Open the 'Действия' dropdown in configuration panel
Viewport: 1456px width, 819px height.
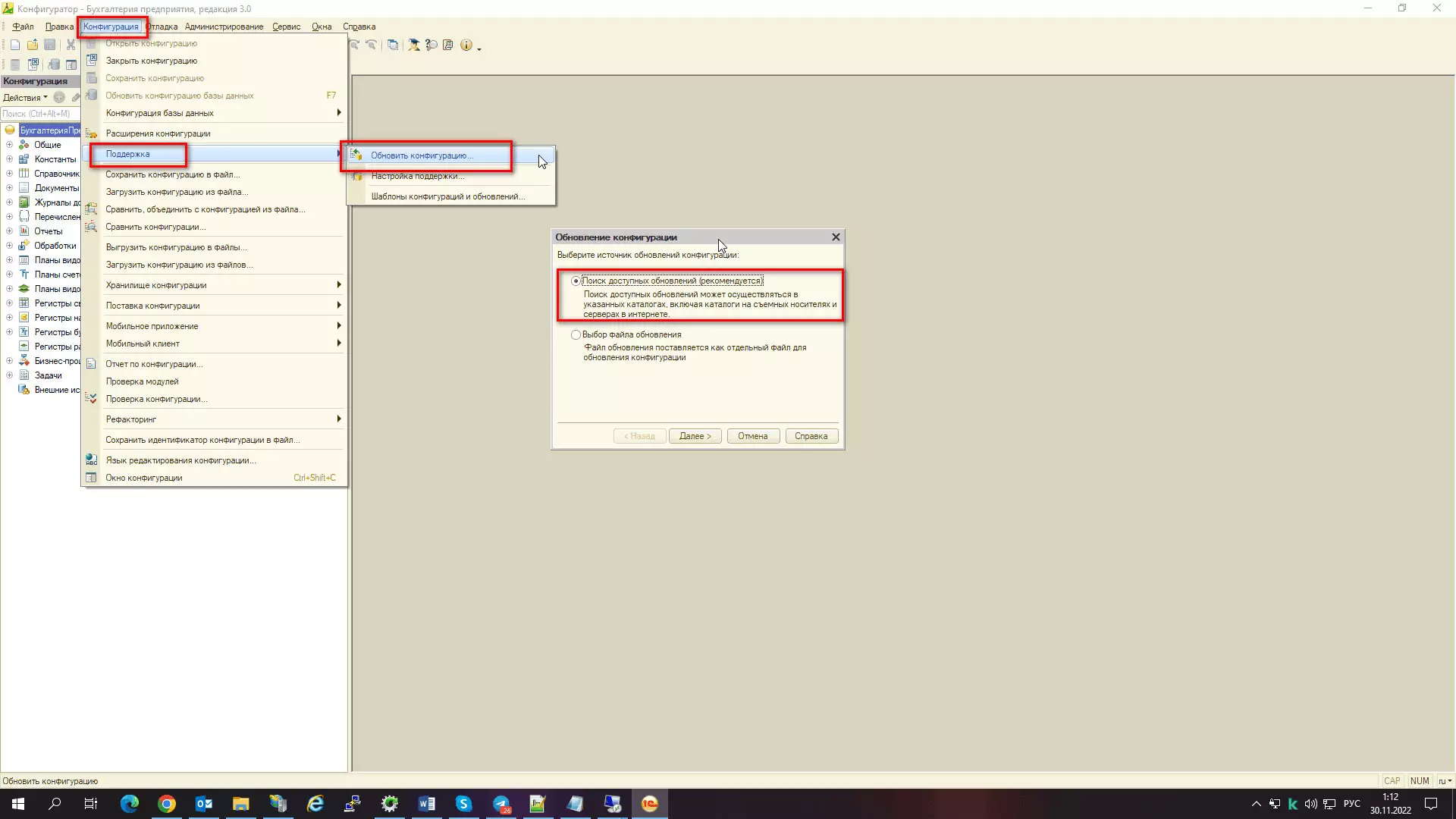(24, 98)
